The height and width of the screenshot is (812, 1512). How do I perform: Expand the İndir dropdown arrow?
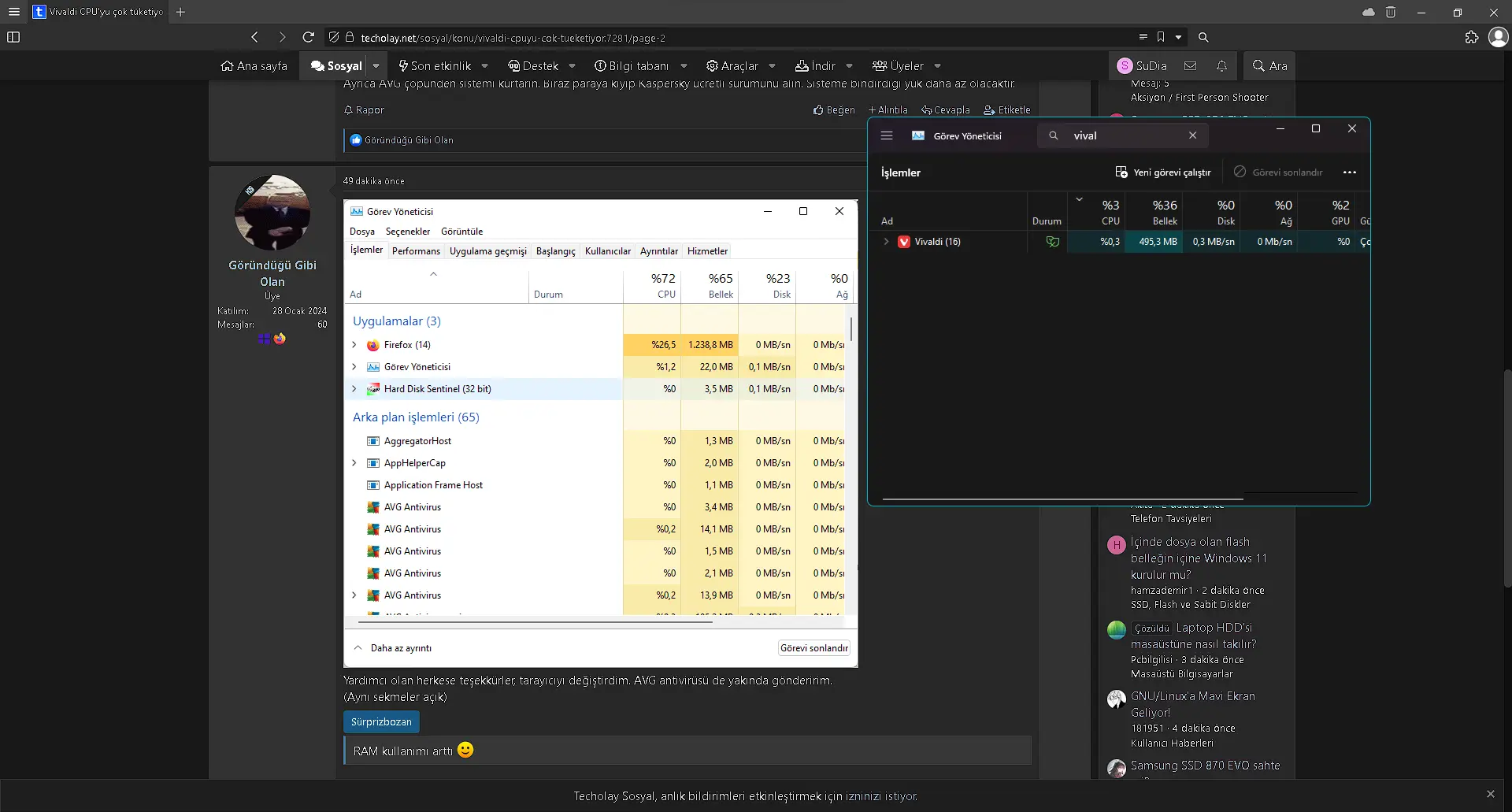point(850,66)
